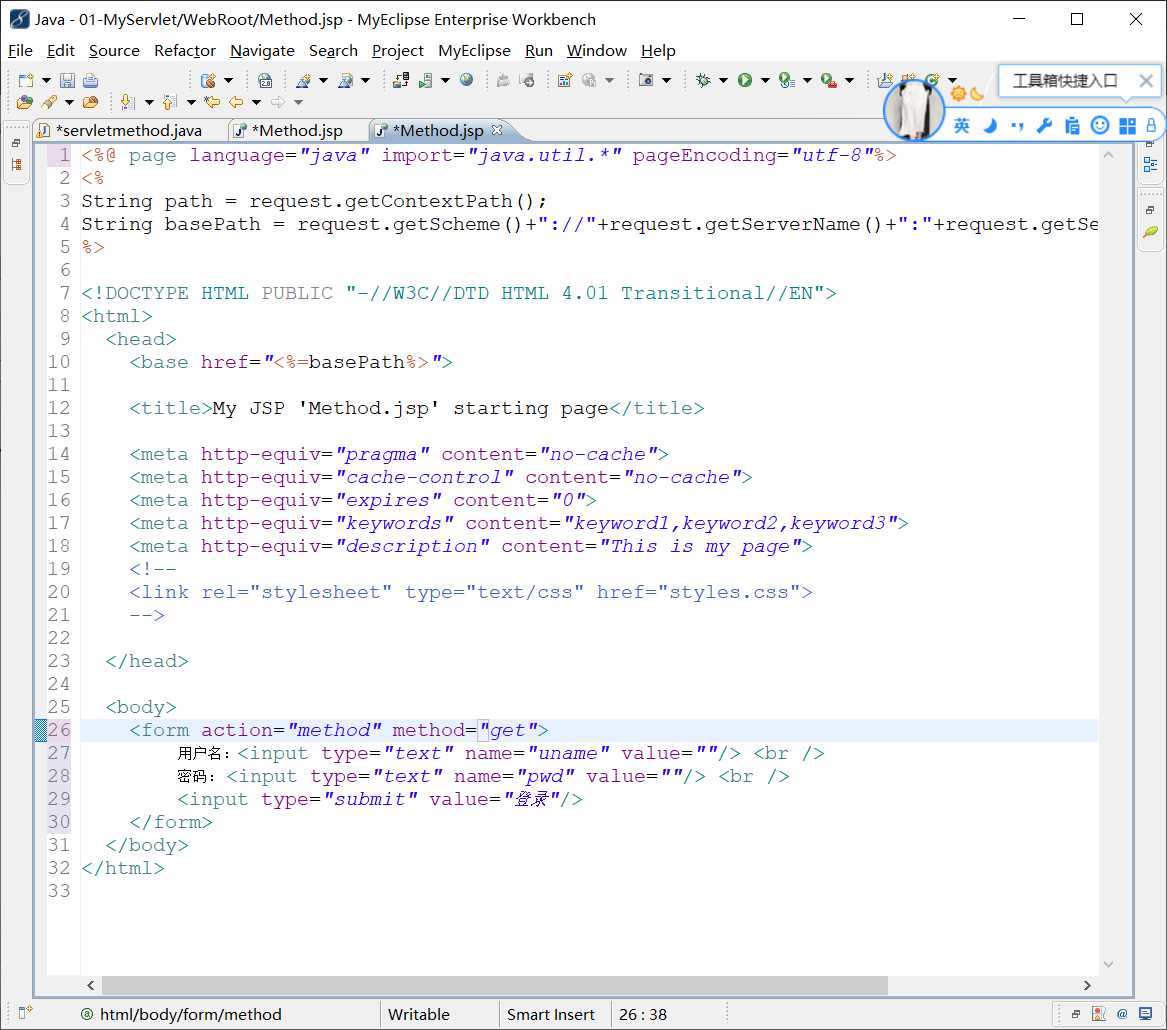Image resolution: width=1167 pixels, height=1030 pixels.
Task: Click the Forward navigation grey arrow
Action: pyautogui.click(x=278, y=102)
